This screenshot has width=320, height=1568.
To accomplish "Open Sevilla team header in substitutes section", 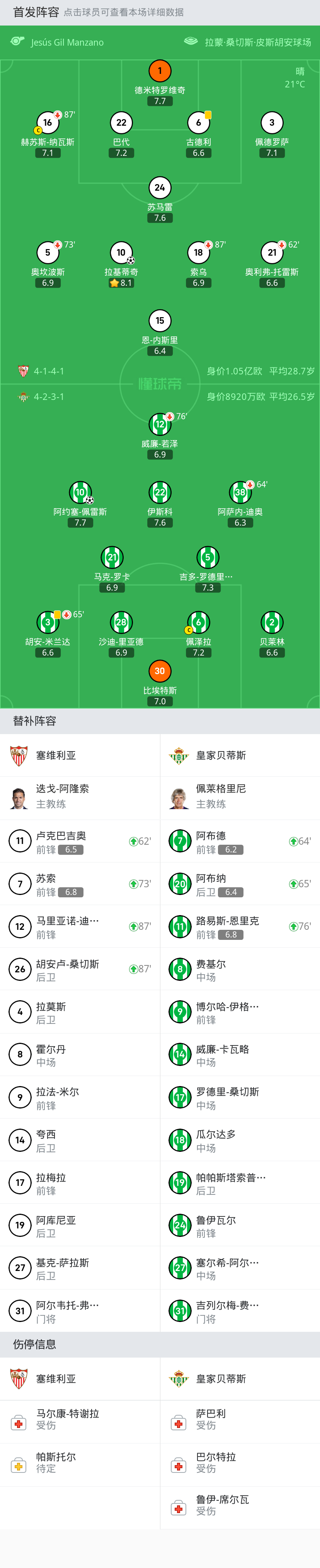I will (x=80, y=755).
